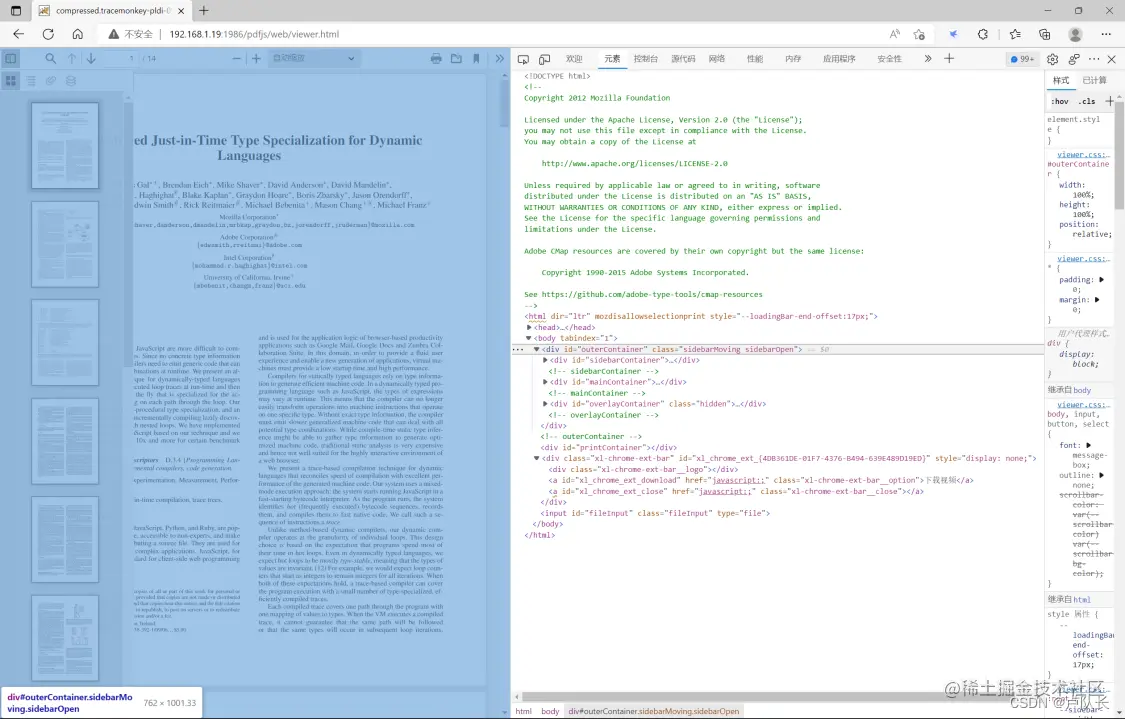Open a file in PDF viewer
The height and width of the screenshot is (719, 1125).
click(x=456, y=58)
